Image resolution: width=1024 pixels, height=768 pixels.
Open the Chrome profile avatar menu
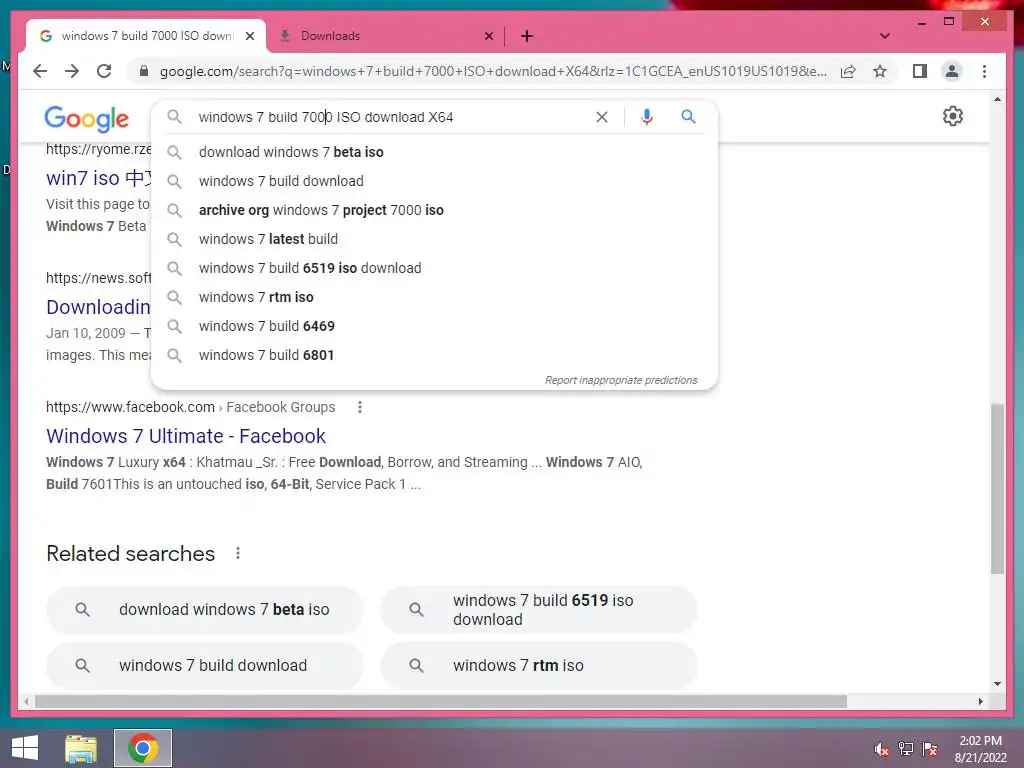pos(952,71)
